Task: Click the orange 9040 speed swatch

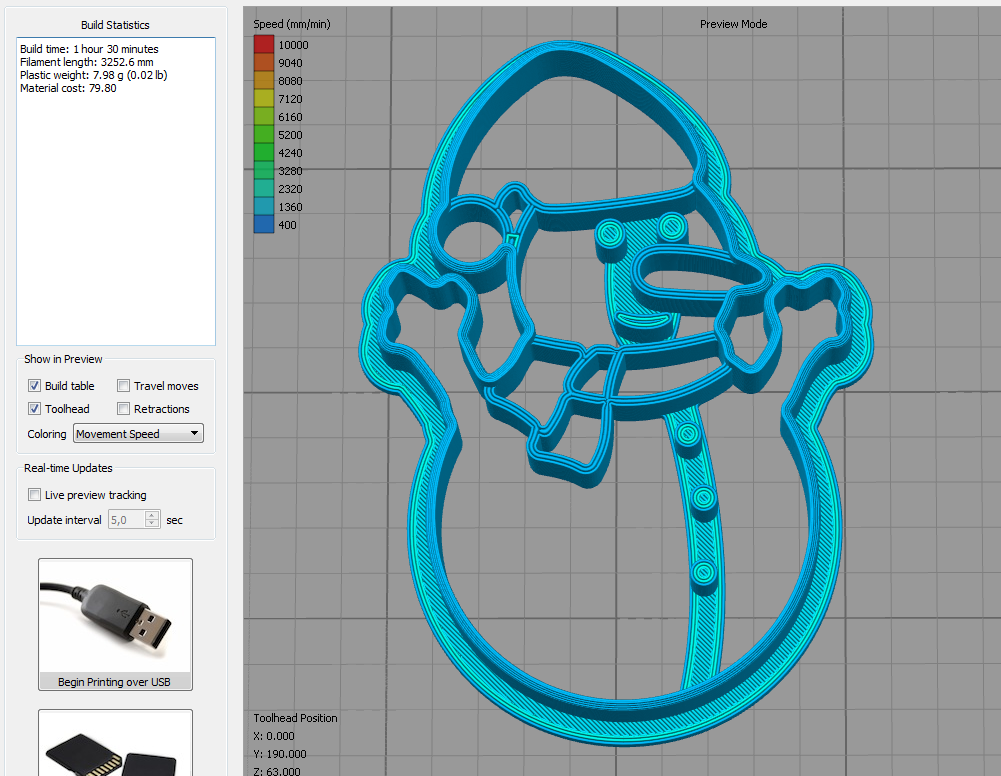Action: [264, 62]
